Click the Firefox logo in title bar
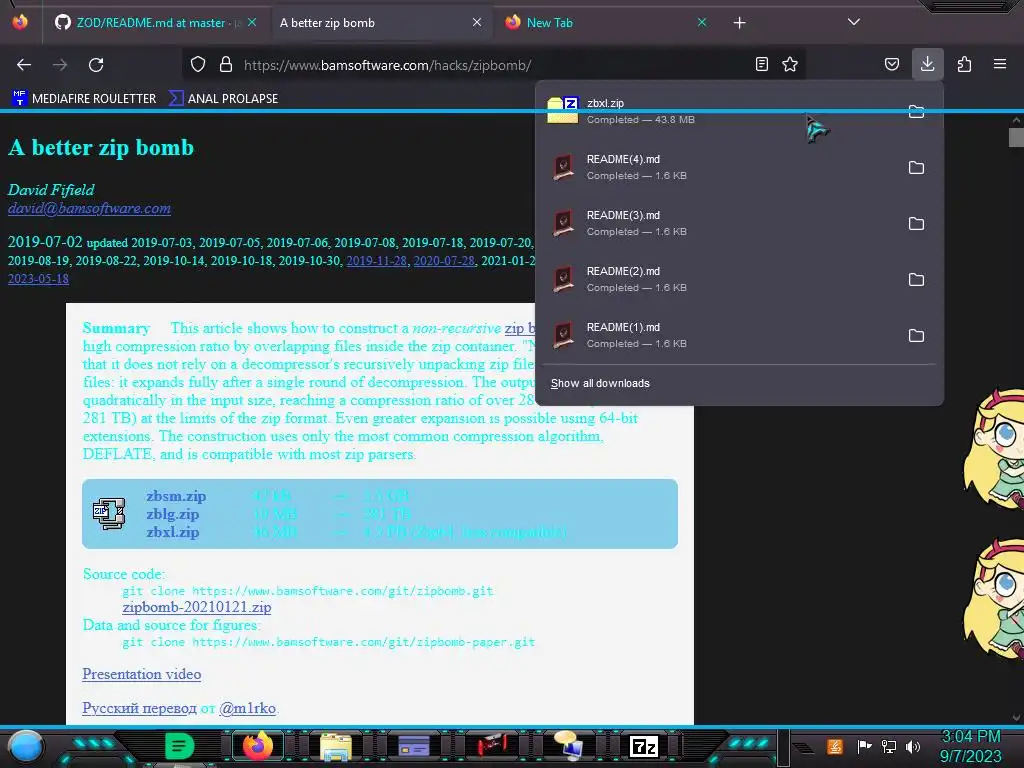1024x768 pixels. [20, 22]
